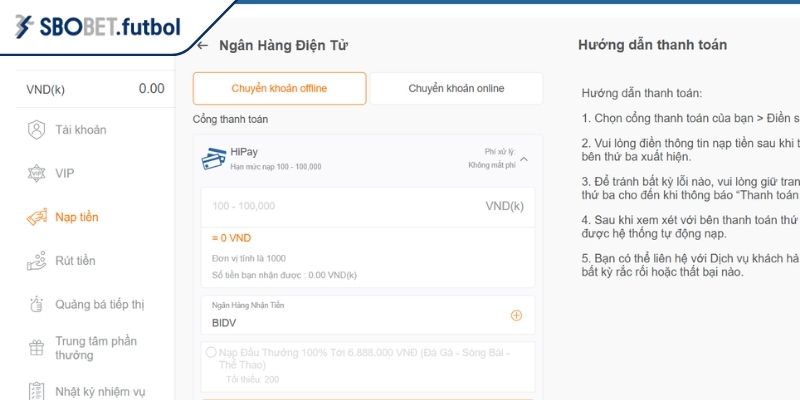This screenshot has height=400, width=800.
Task: Click the Quảng bá tiếp thị icon
Action: 37,304
